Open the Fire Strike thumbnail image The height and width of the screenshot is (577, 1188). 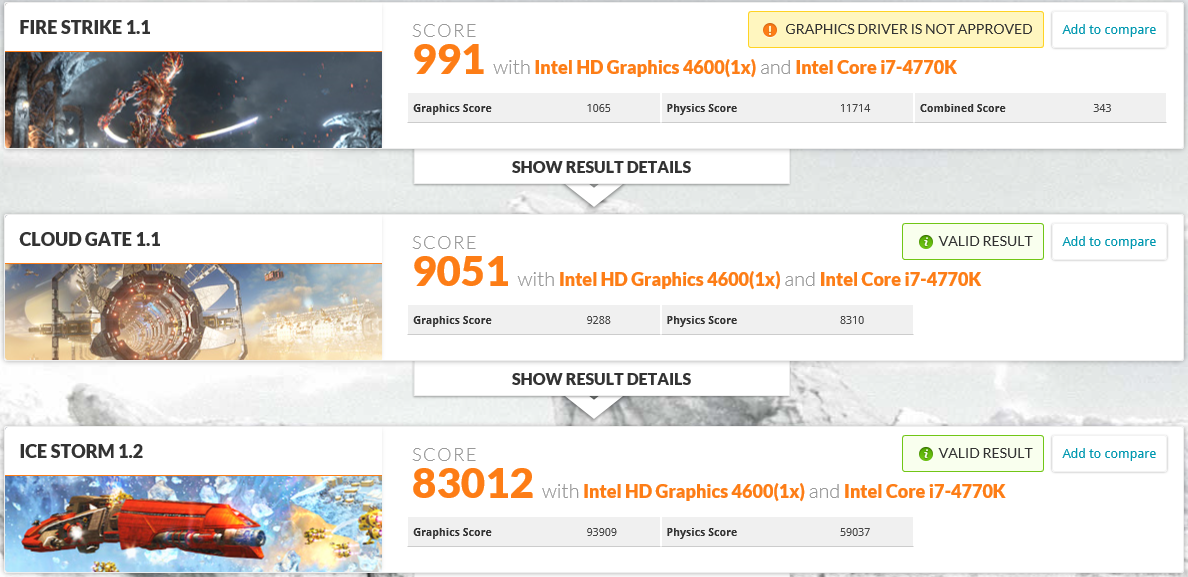click(193, 100)
